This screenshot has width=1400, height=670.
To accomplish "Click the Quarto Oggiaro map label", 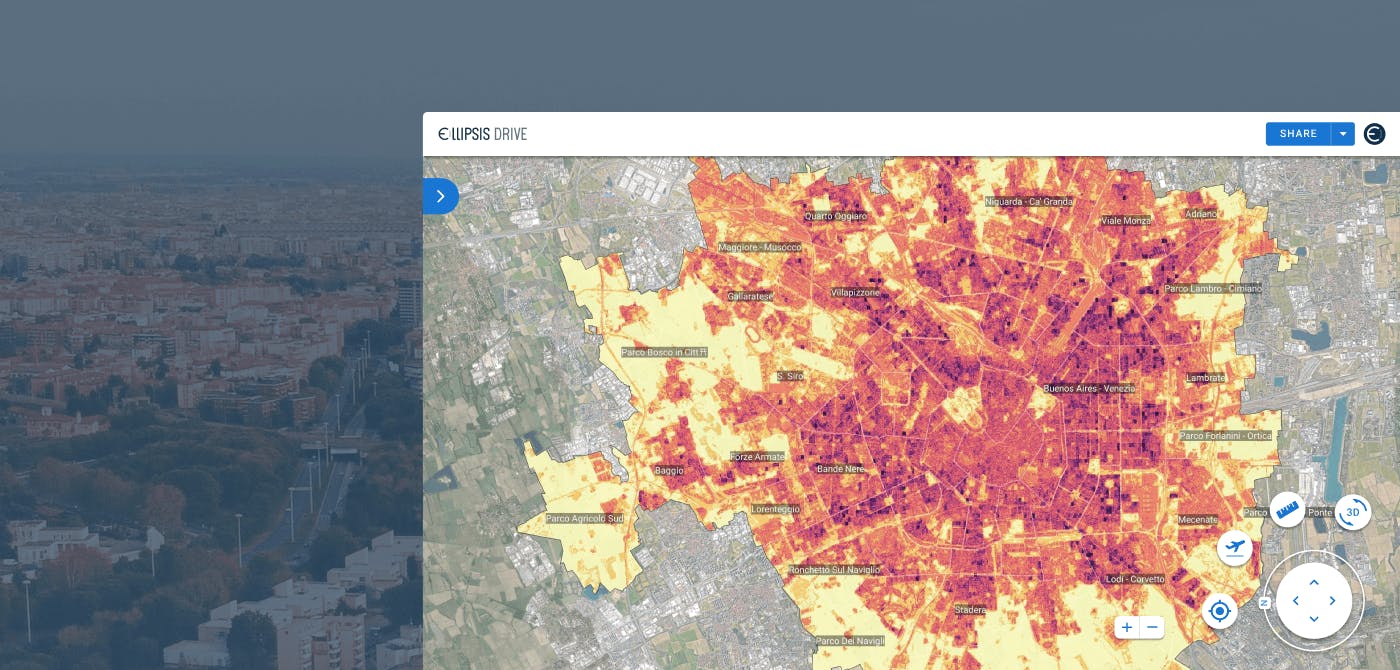I will (836, 216).
